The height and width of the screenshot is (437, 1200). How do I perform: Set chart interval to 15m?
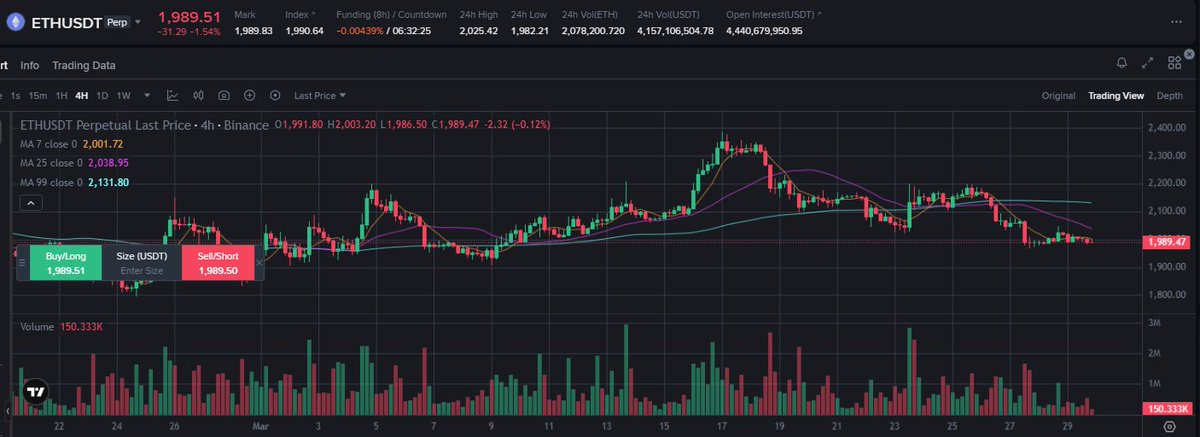[x=37, y=96]
